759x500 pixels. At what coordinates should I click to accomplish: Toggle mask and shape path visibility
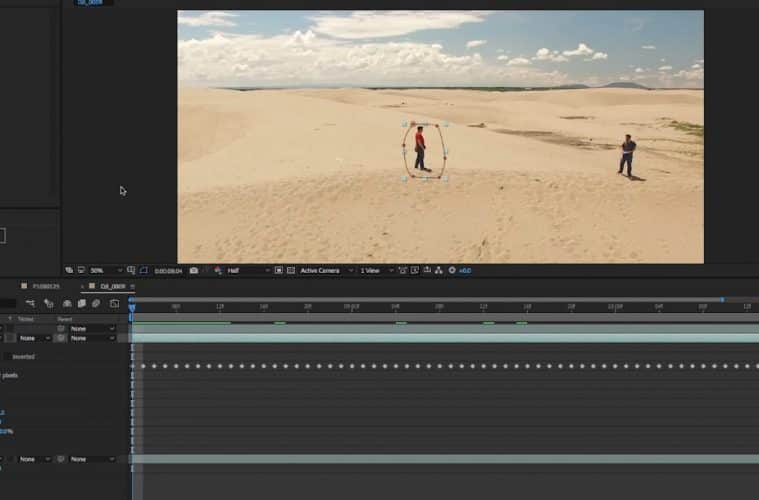point(144,270)
